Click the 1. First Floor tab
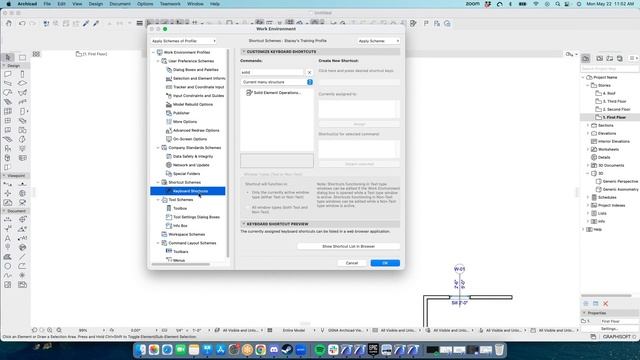The height and width of the screenshot is (360, 640). [92, 54]
